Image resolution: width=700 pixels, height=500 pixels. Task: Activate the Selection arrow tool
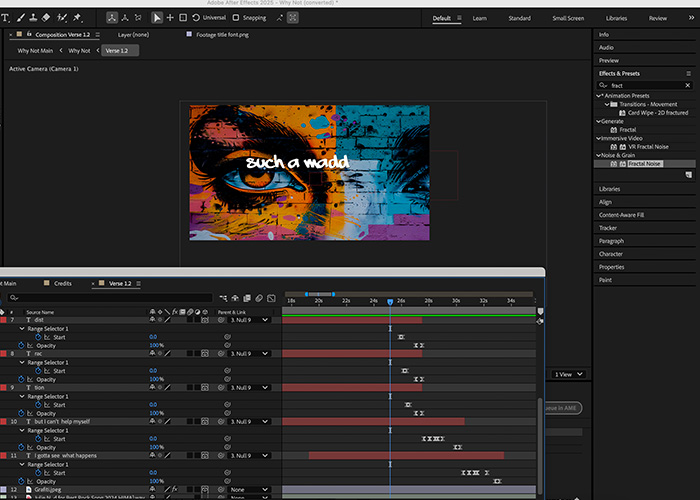click(157, 18)
